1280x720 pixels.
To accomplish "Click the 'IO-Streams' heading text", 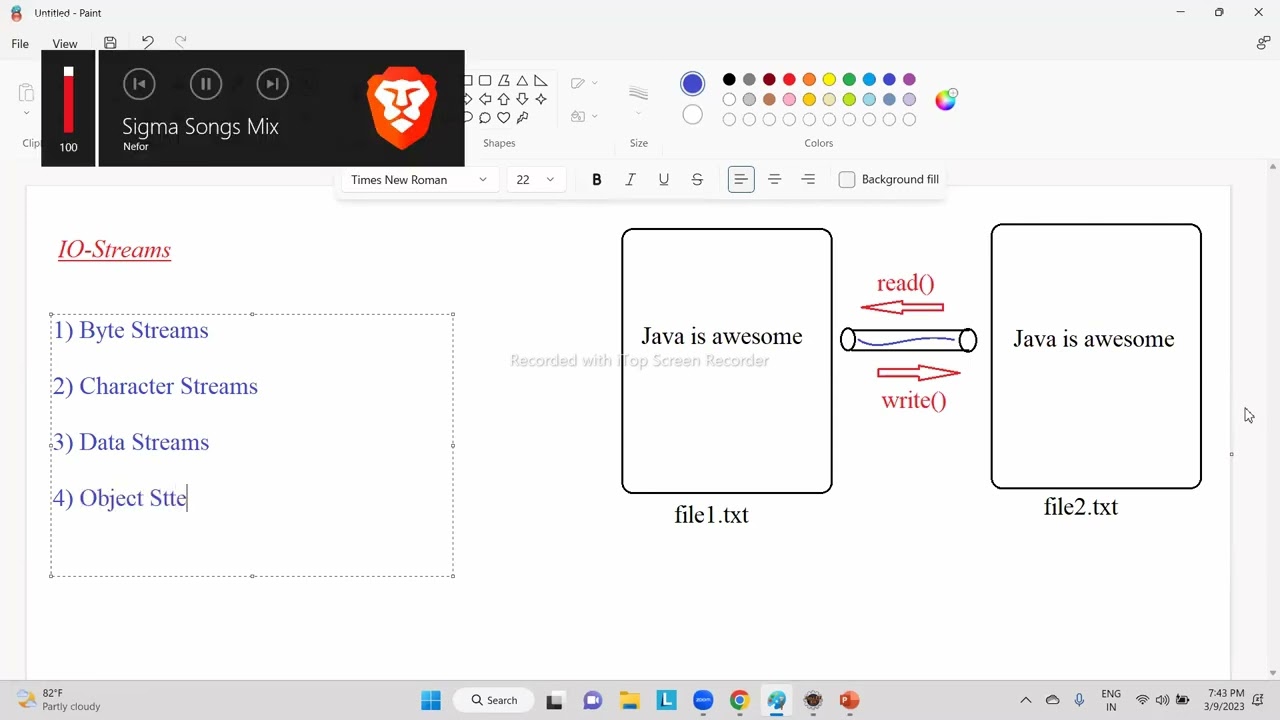I will [114, 250].
